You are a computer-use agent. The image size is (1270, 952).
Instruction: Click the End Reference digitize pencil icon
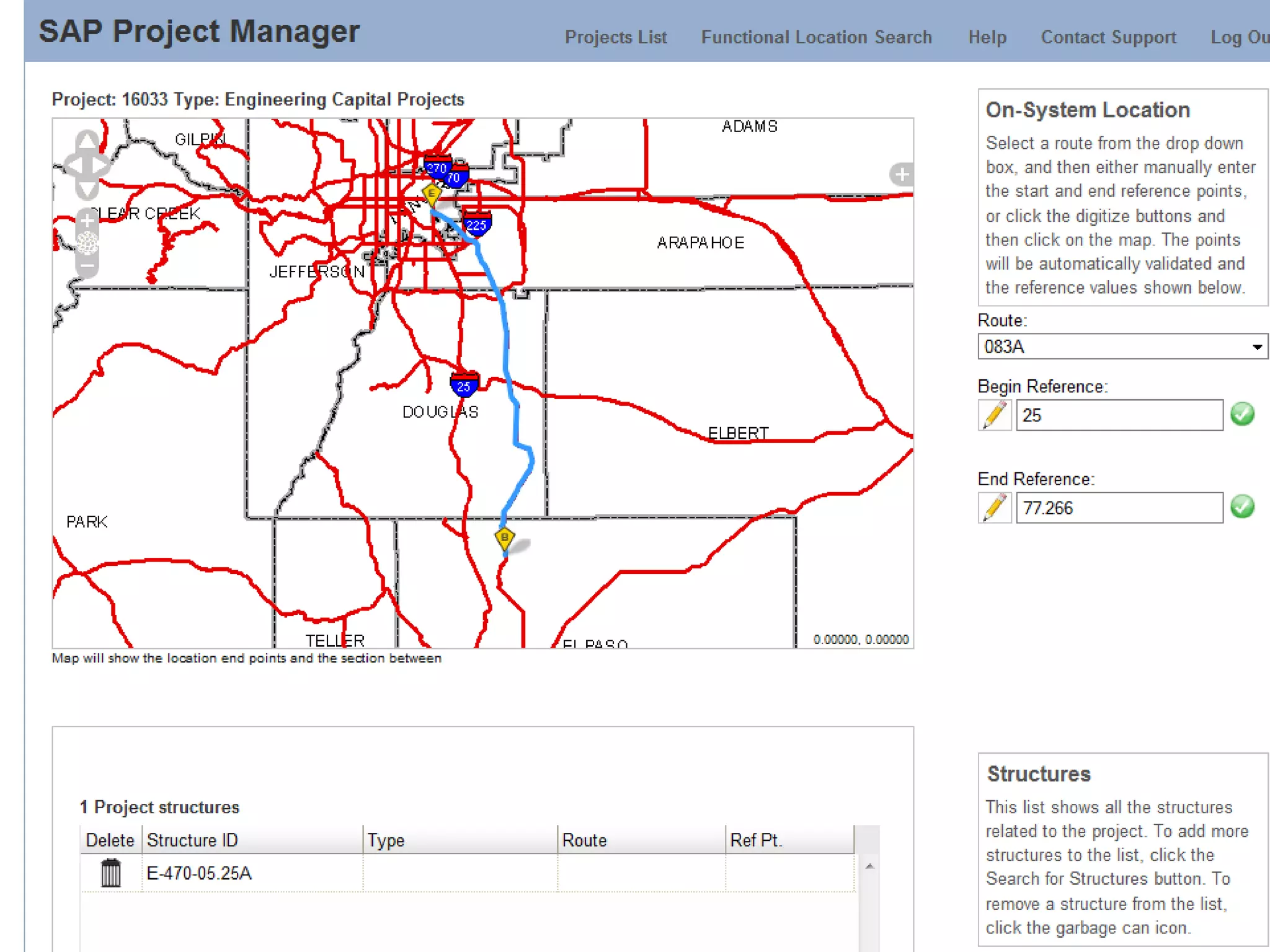tap(995, 508)
